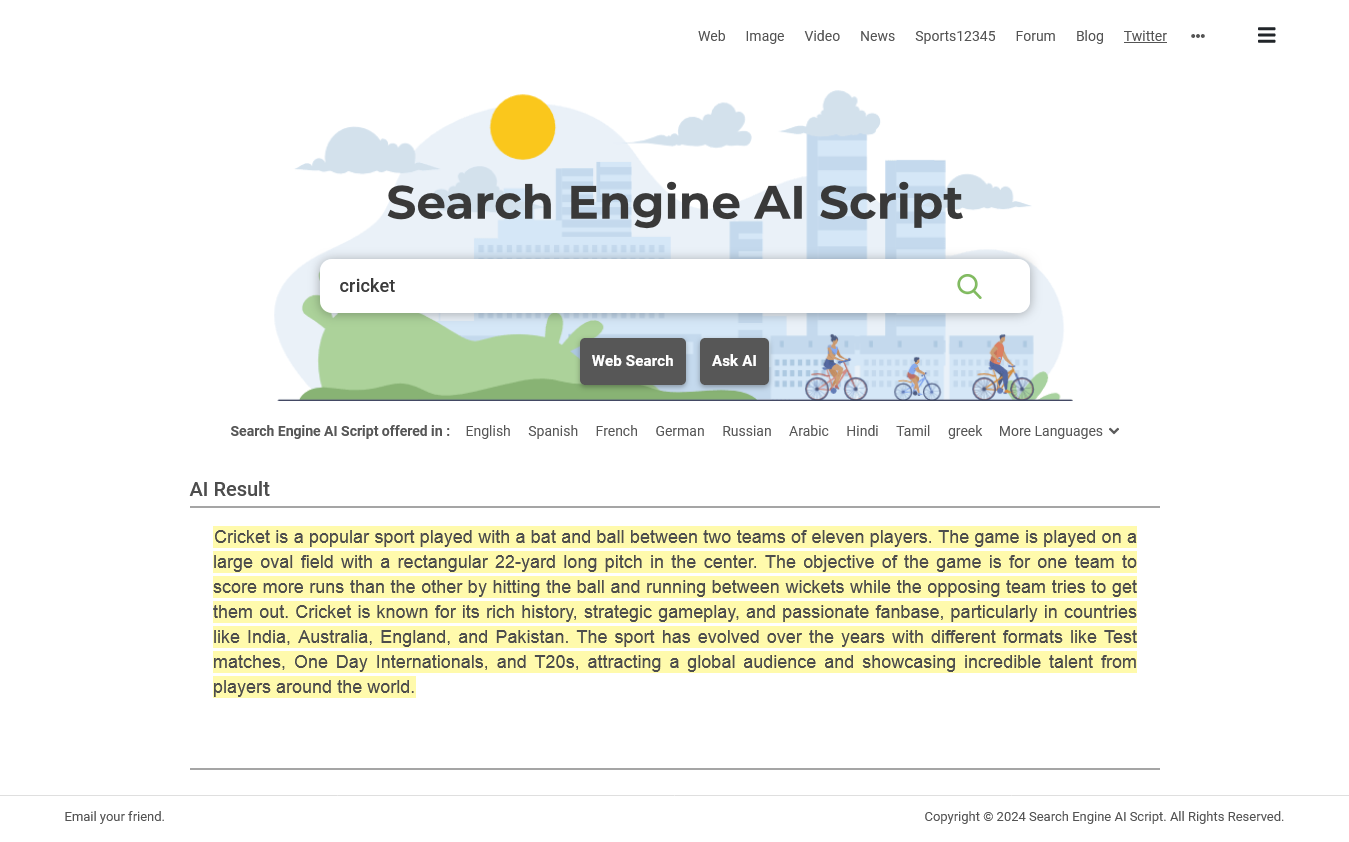
Task: Click the ellipsis more-options icon
Action: (x=1197, y=36)
